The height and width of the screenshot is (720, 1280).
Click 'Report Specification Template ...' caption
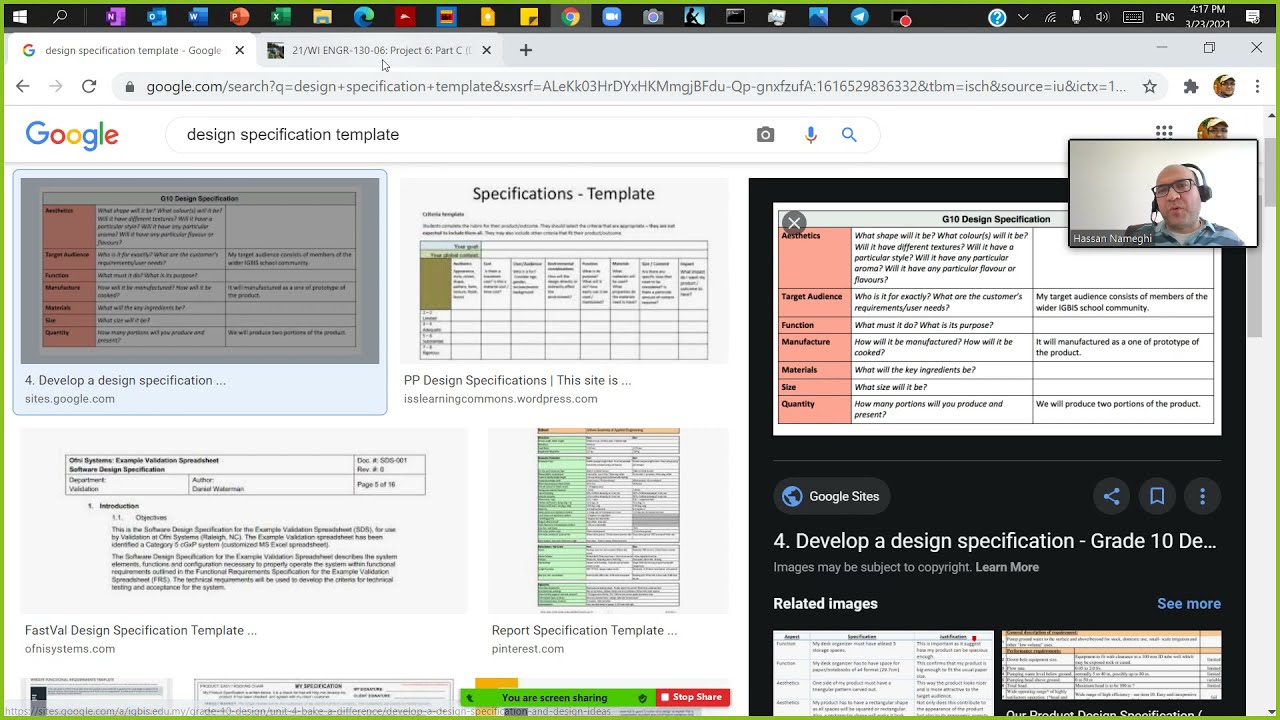[x=584, y=630]
